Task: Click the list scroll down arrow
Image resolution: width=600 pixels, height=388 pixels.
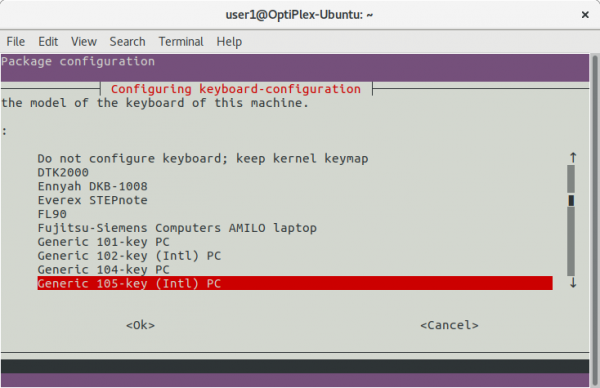Action: 572,283
